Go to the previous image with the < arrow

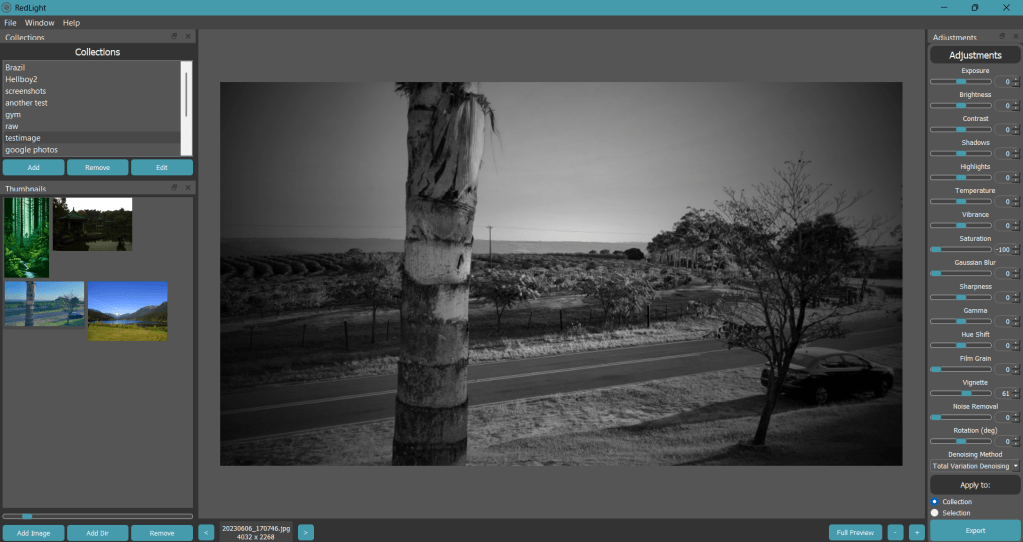click(205, 532)
